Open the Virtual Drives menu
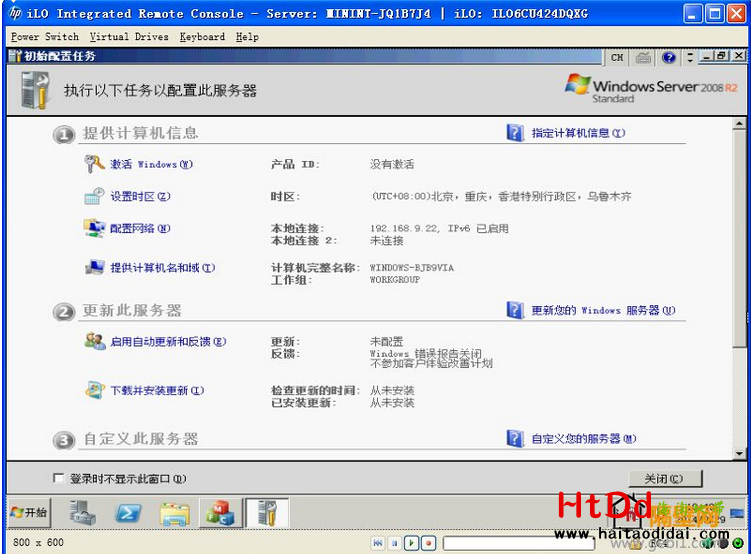The height and width of the screenshot is (554, 751). 129,37
